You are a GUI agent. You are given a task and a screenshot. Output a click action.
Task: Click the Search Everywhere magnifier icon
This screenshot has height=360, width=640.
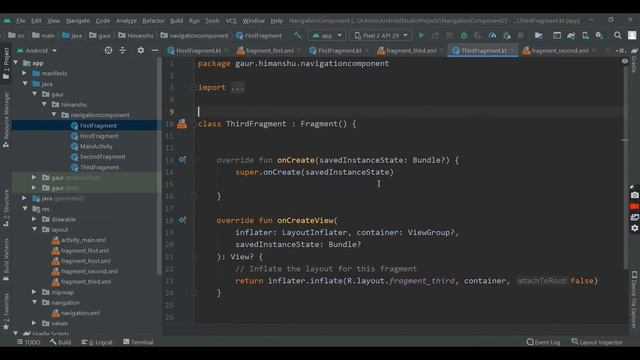point(618,36)
